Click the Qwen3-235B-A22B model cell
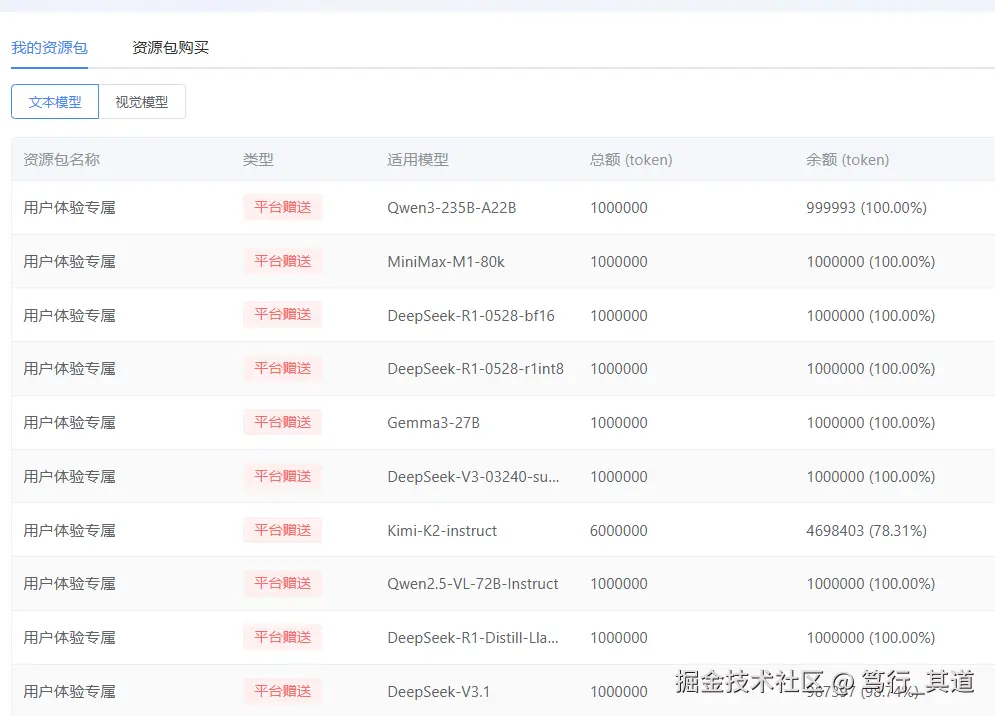This screenshot has height=716, width=995. click(452, 208)
